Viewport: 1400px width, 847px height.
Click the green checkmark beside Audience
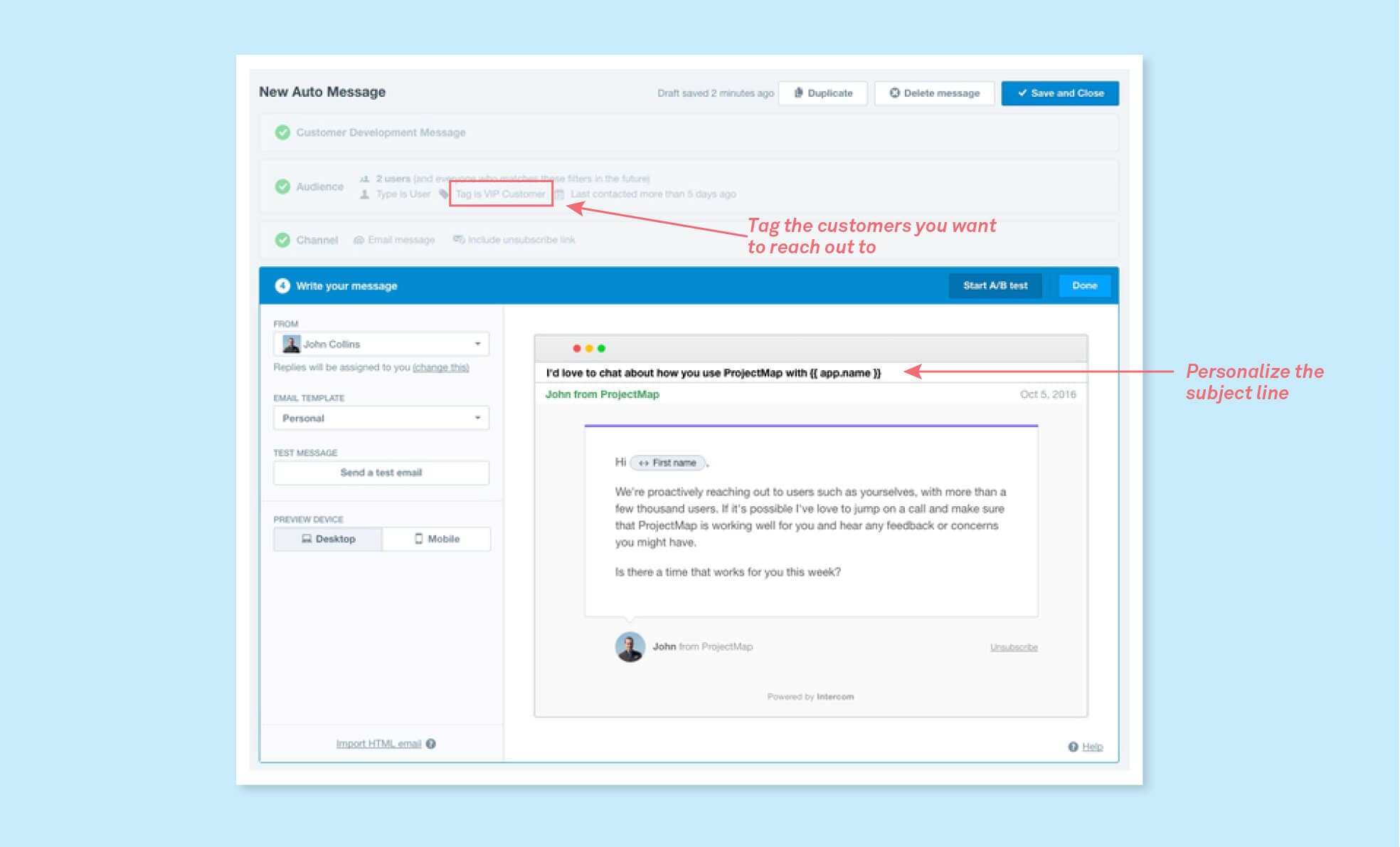(282, 186)
